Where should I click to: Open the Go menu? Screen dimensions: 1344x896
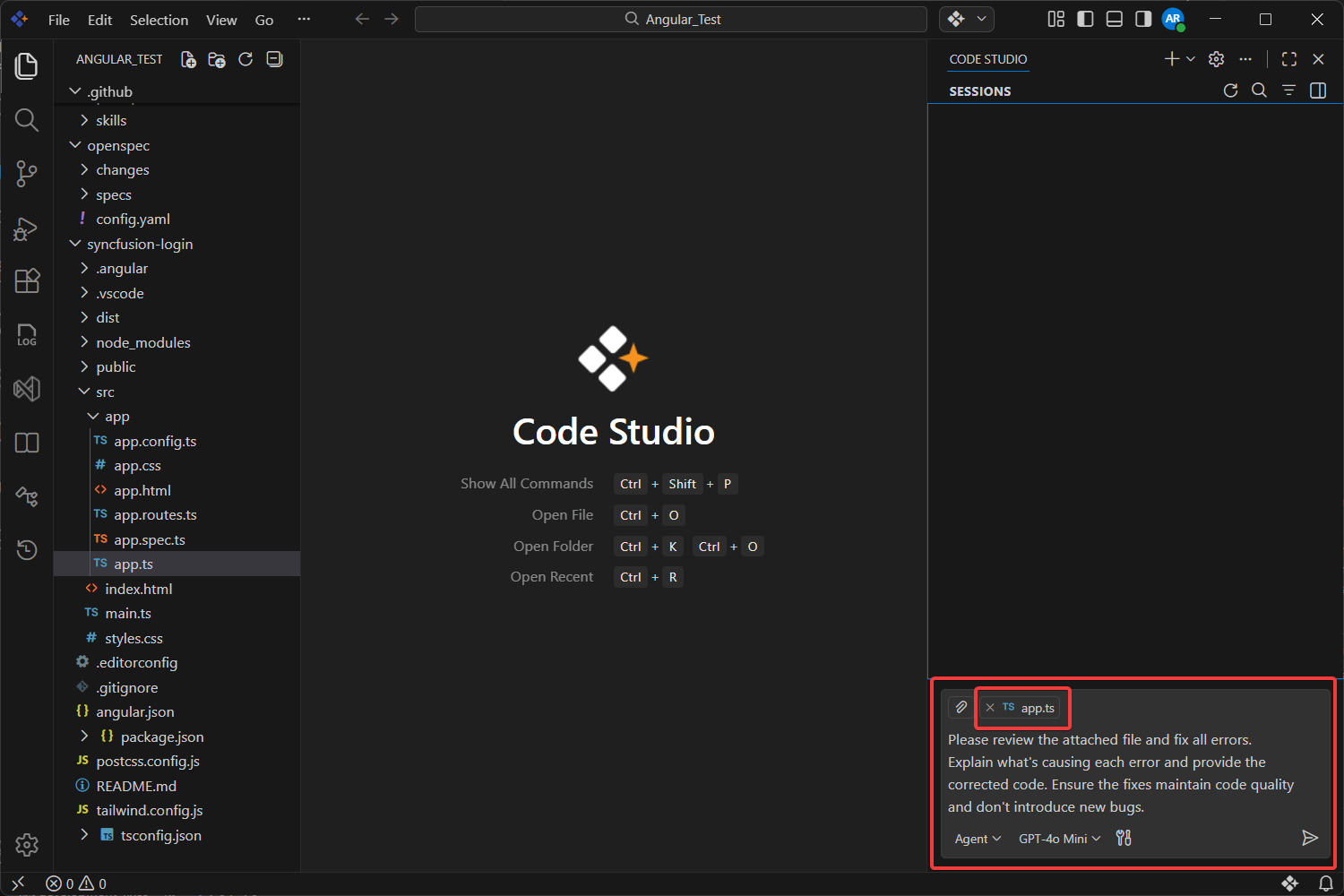tap(263, 19)
